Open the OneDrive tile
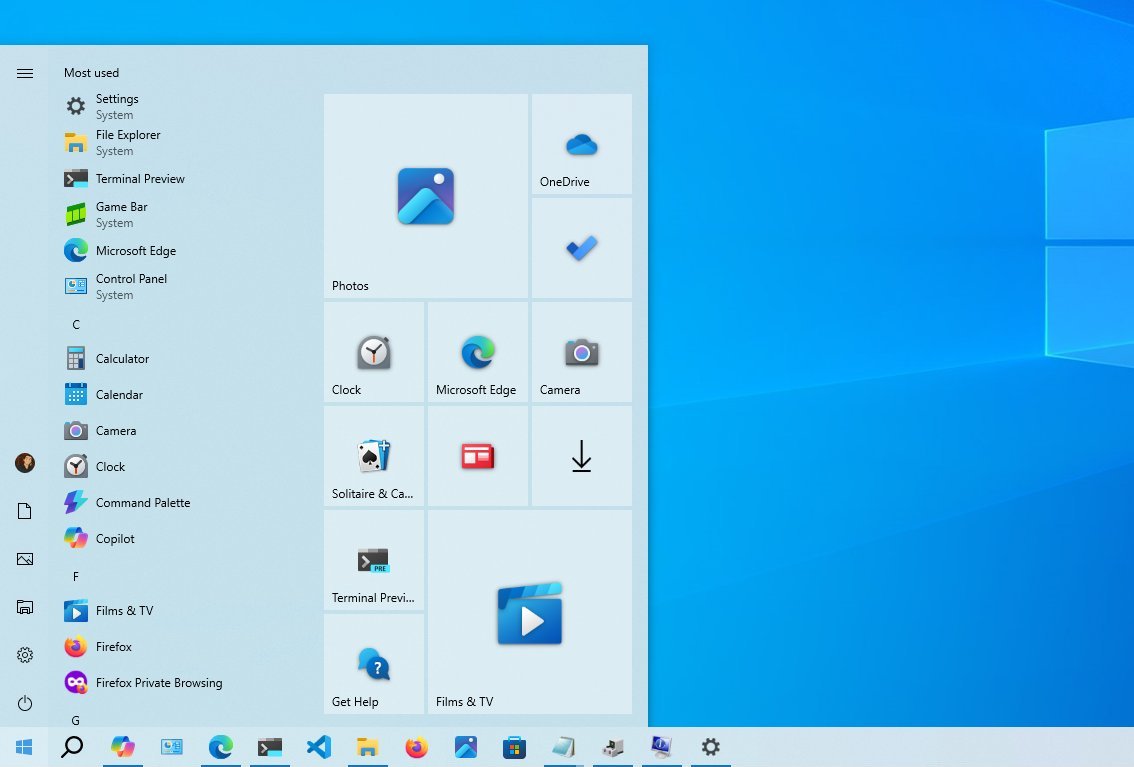The image size is (1134, 767). point(582,144)
